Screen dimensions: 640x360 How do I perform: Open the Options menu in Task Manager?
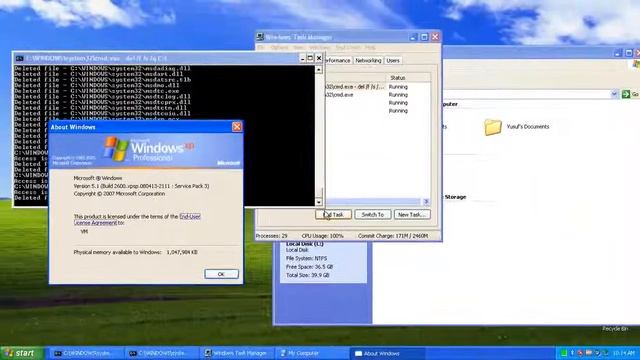pos(279,48)
